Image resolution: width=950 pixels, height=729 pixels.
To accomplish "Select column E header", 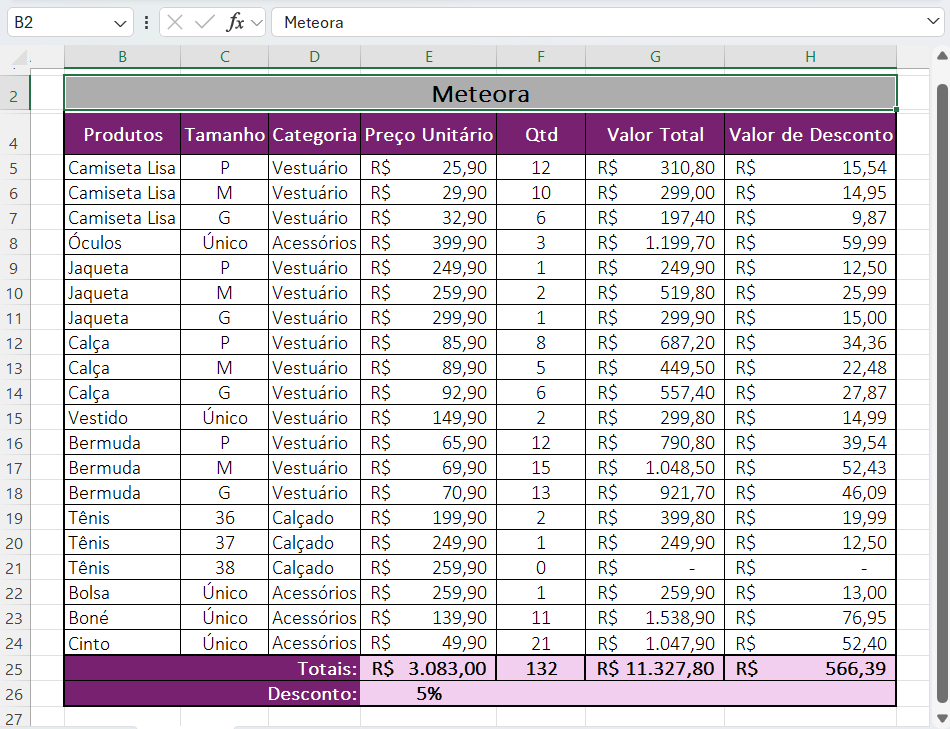I will pyautogui.click(x=428, y=57).
